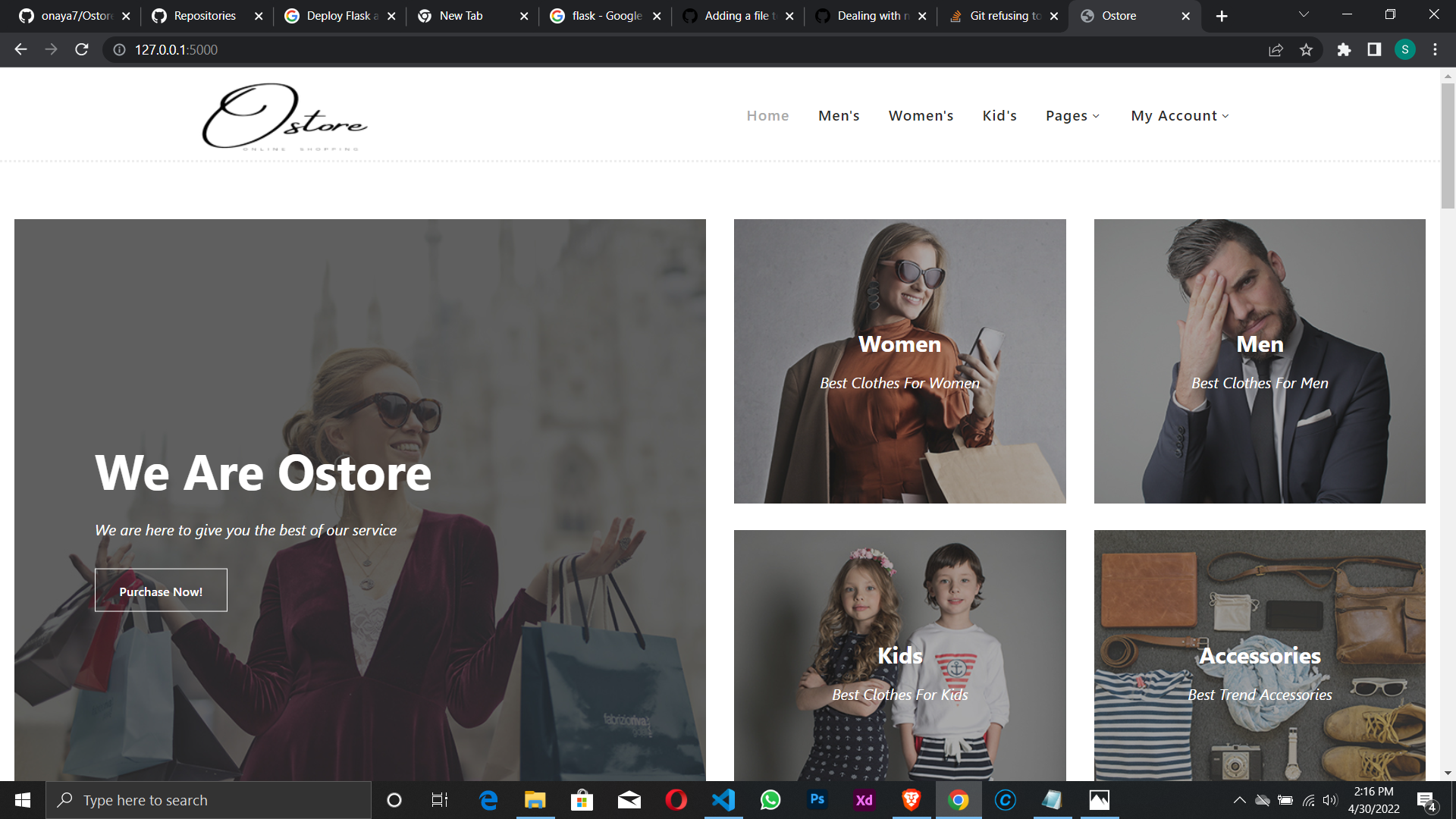Open WhatsApp from the taskbar

[x=770, y=800]
